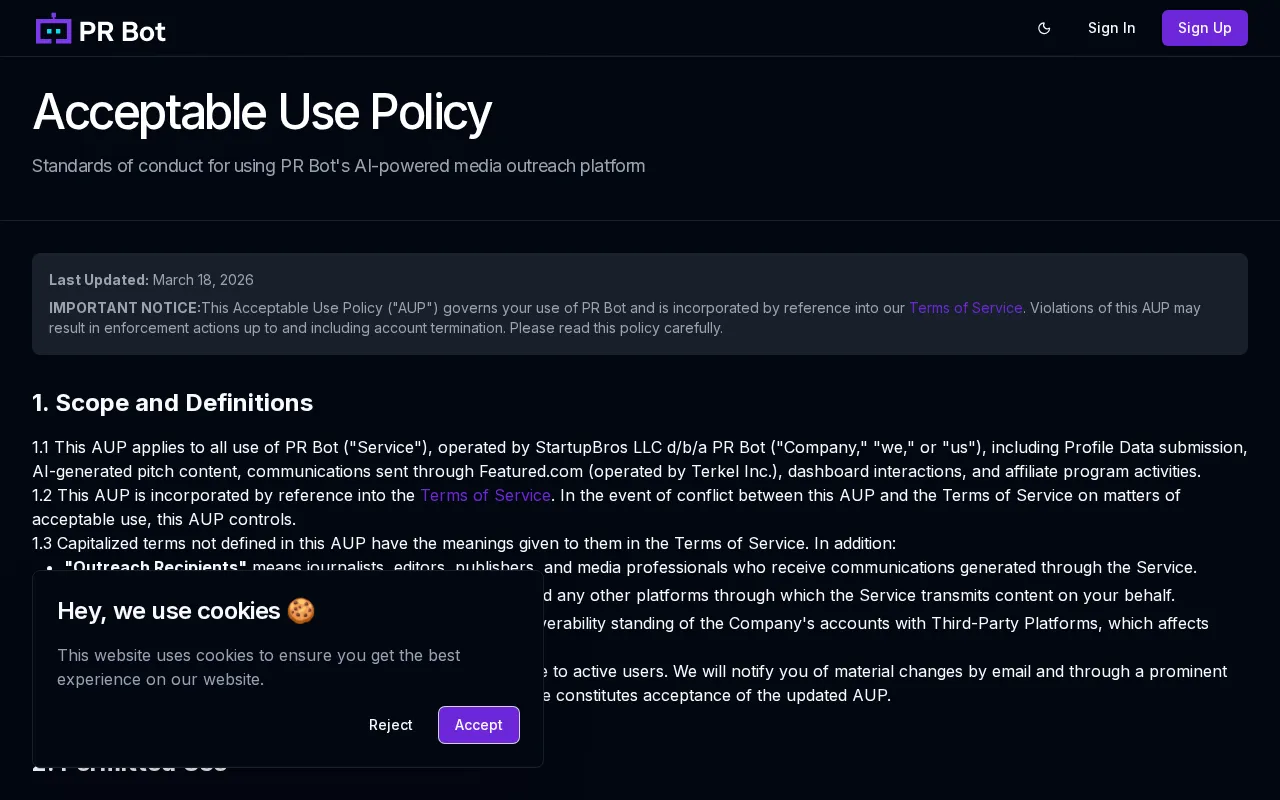1280x800 pixels.
Task: Click the 'IMPORTANT NOTICE:' label
Action: (x=125, y=308)
